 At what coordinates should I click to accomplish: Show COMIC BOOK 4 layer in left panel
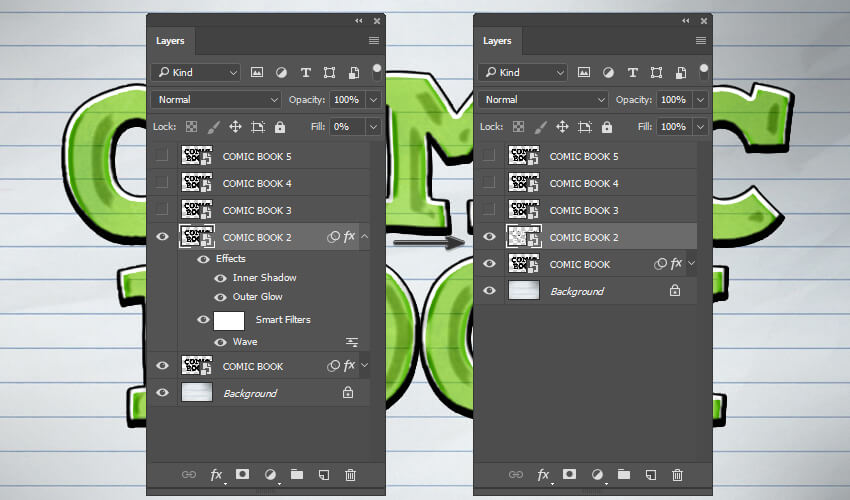162,183
